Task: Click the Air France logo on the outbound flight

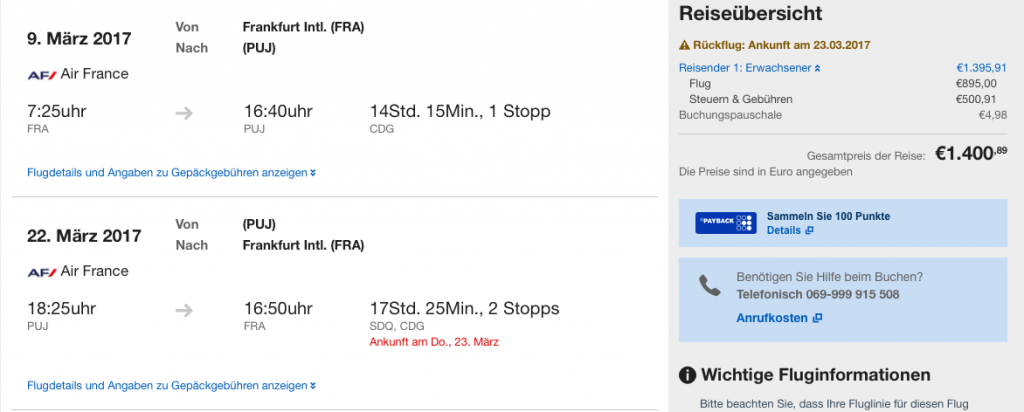Action: pos(42,74)
